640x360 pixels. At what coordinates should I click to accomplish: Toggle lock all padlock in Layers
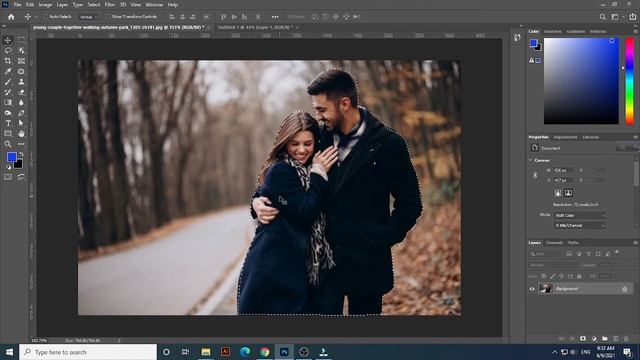point(579,276)
